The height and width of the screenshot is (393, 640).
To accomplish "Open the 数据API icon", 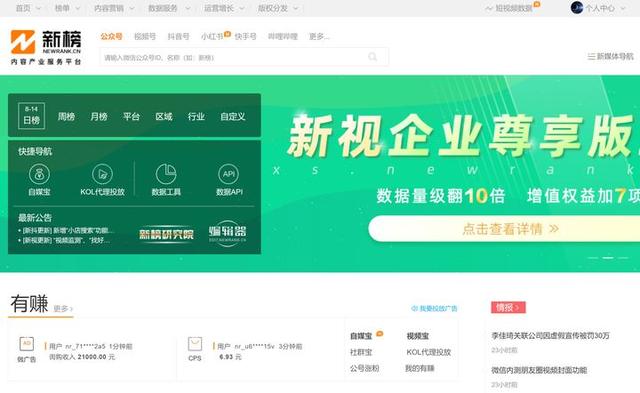I will pyautogui.click(x=229, y=174).
